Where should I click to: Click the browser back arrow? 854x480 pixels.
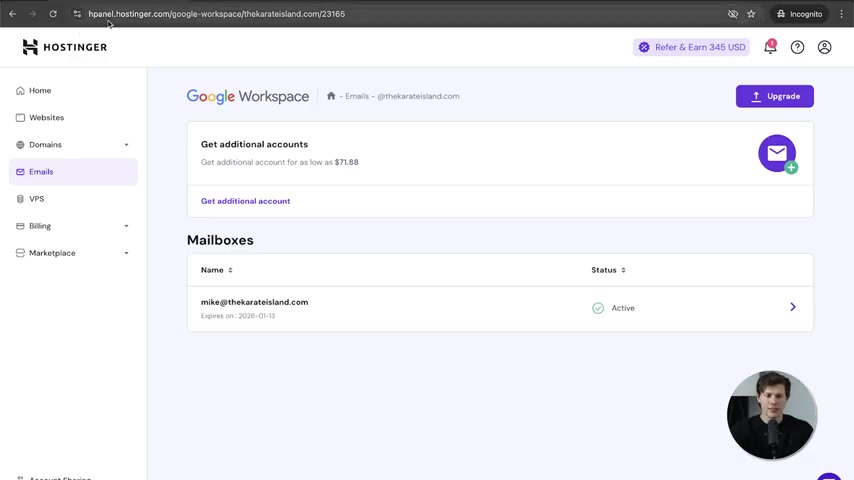click(x=13, y=14)
